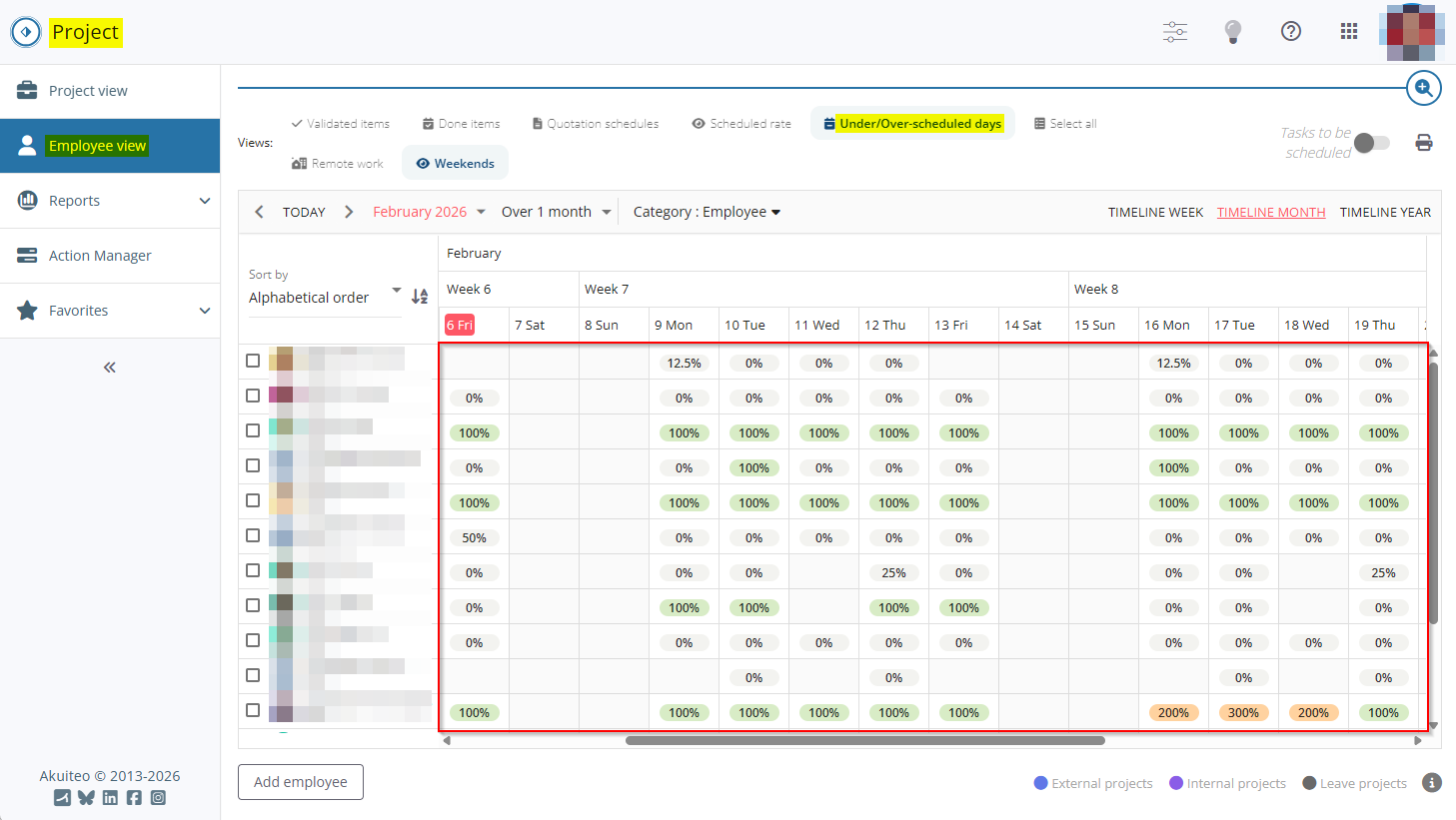Open the help question mark icon

(x=1291, y=32)
